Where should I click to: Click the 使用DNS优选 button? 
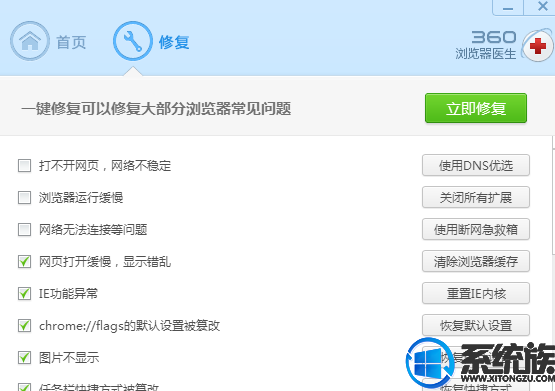pos(476,165)
